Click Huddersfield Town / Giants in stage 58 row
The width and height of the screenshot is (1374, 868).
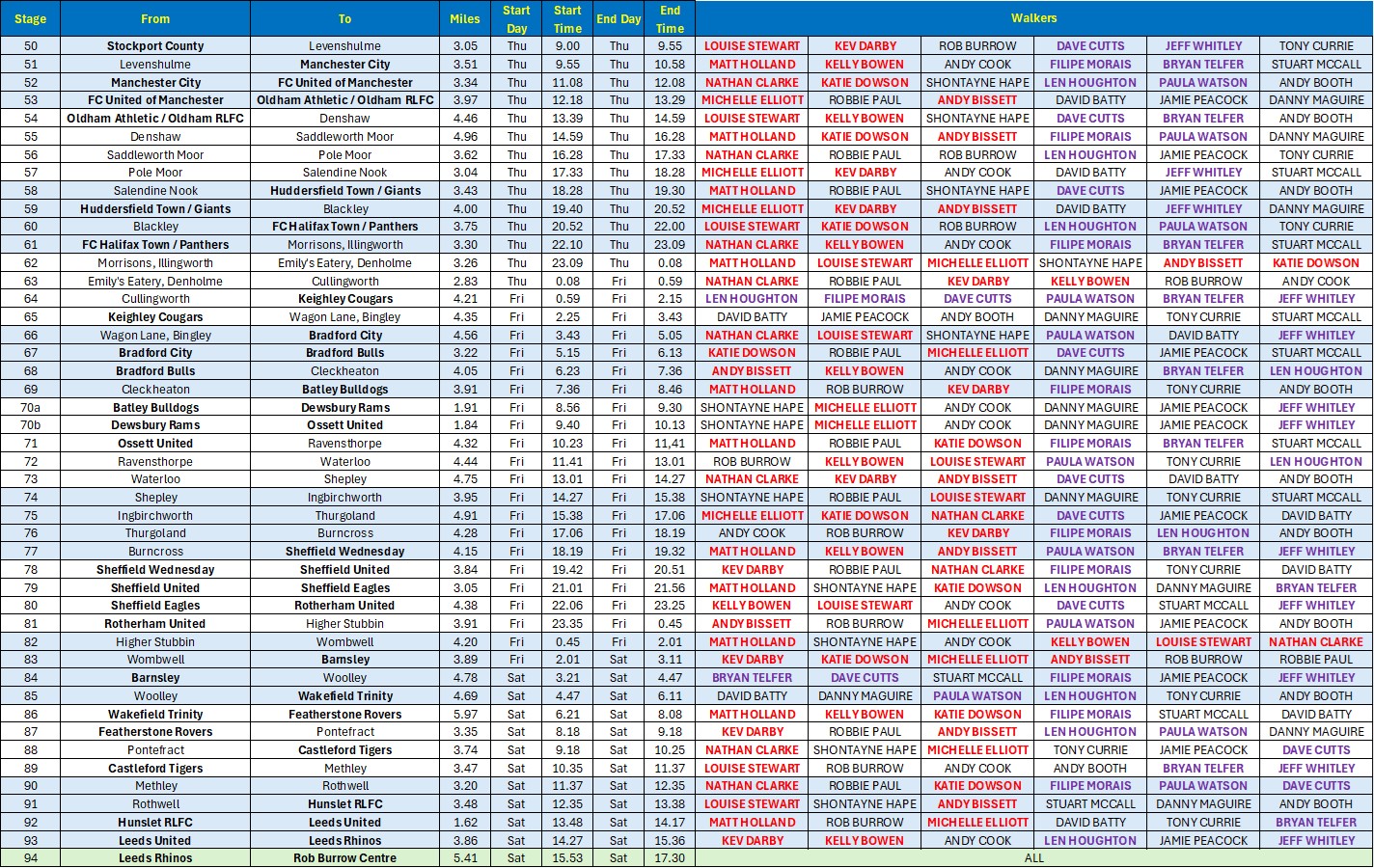point(345,191)
